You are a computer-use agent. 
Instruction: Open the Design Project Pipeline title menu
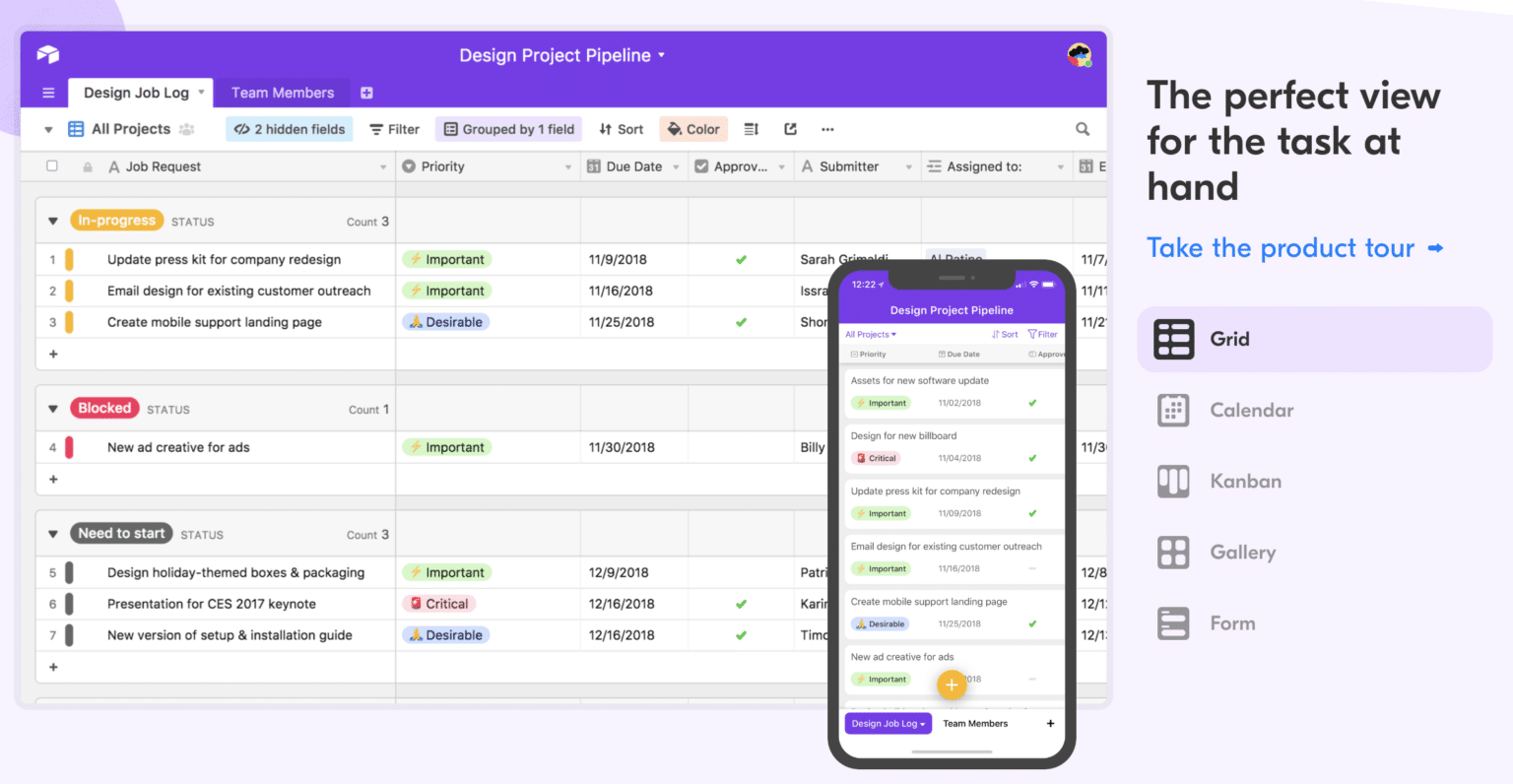coord(562,55)
